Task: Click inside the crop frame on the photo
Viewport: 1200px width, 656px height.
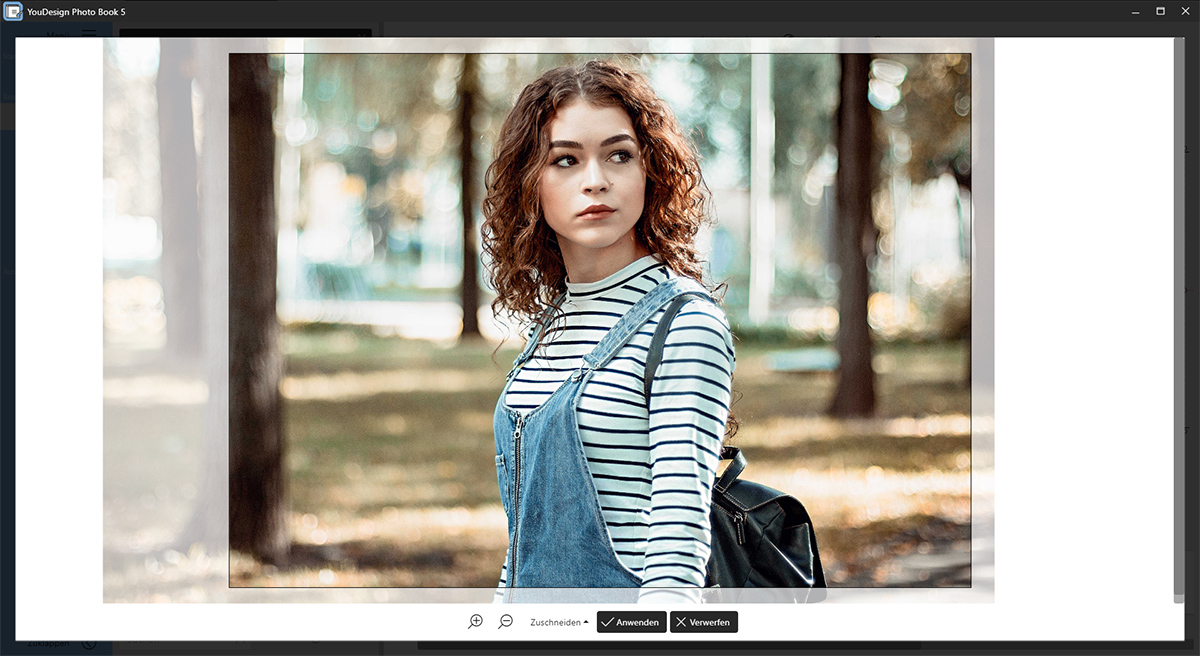Action: [600, 320]
